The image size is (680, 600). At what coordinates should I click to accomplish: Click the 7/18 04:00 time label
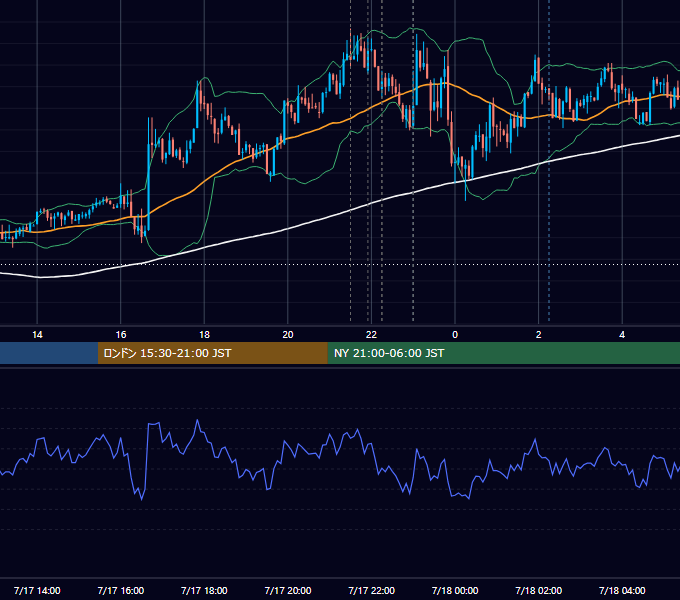click(622, 590)
